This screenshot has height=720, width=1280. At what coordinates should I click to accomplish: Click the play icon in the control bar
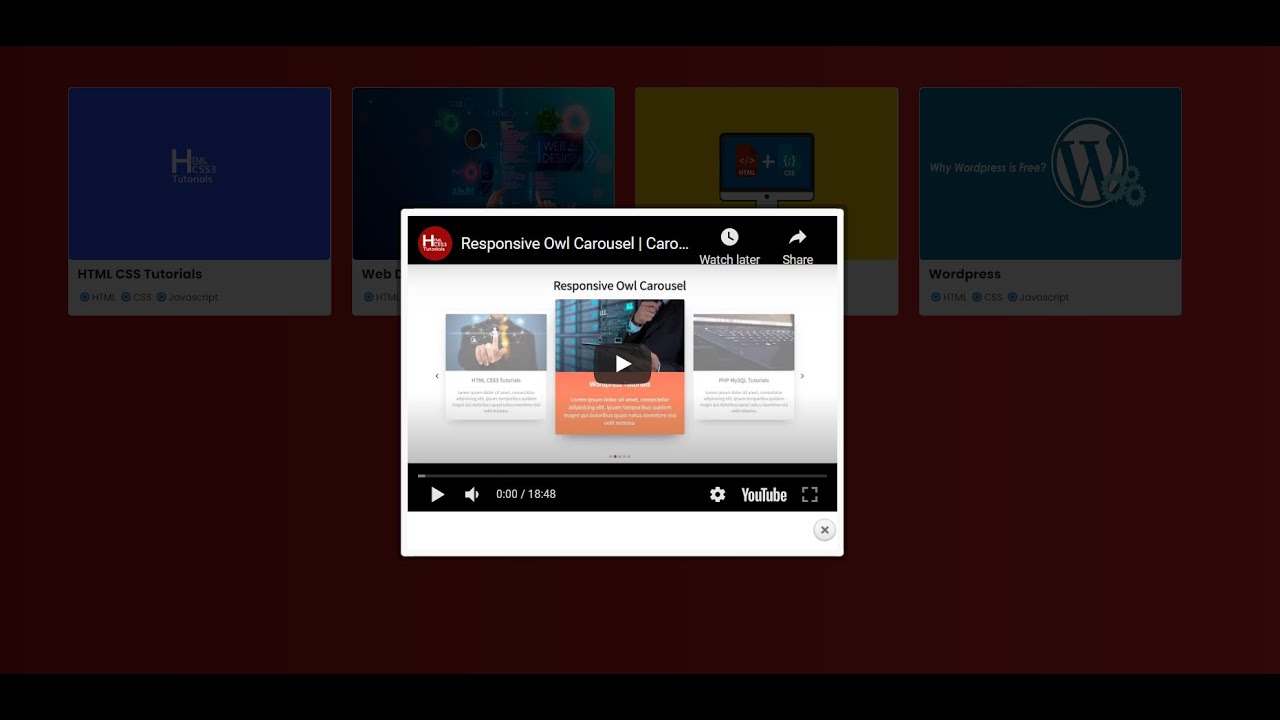click(x=437, y=494)
